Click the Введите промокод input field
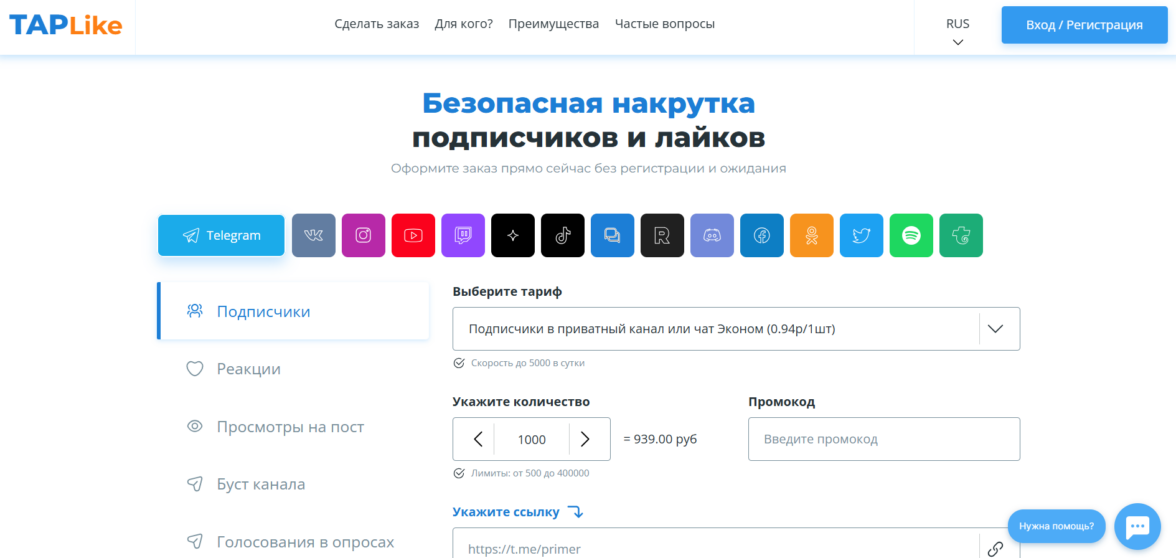1176x558 pixels. [x=884, y=439]
